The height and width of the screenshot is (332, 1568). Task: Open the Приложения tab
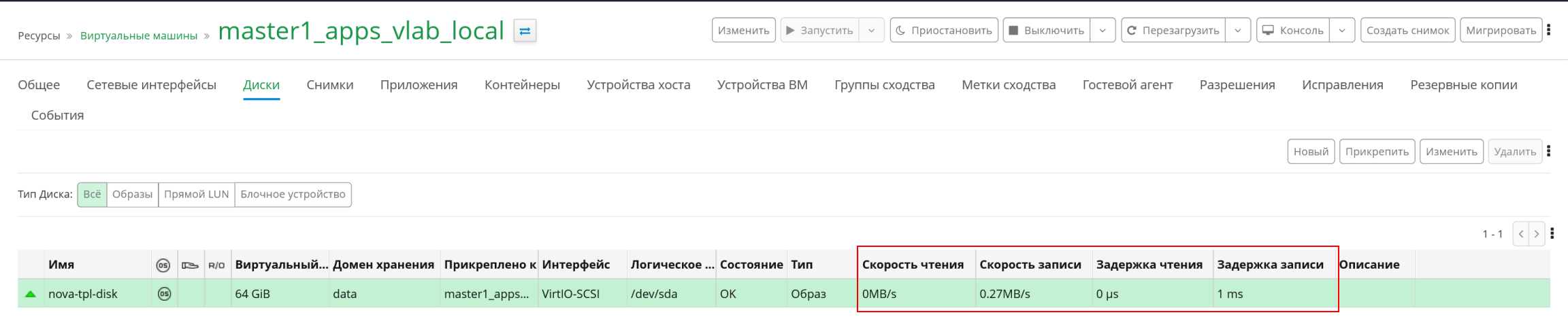[419, 85]
